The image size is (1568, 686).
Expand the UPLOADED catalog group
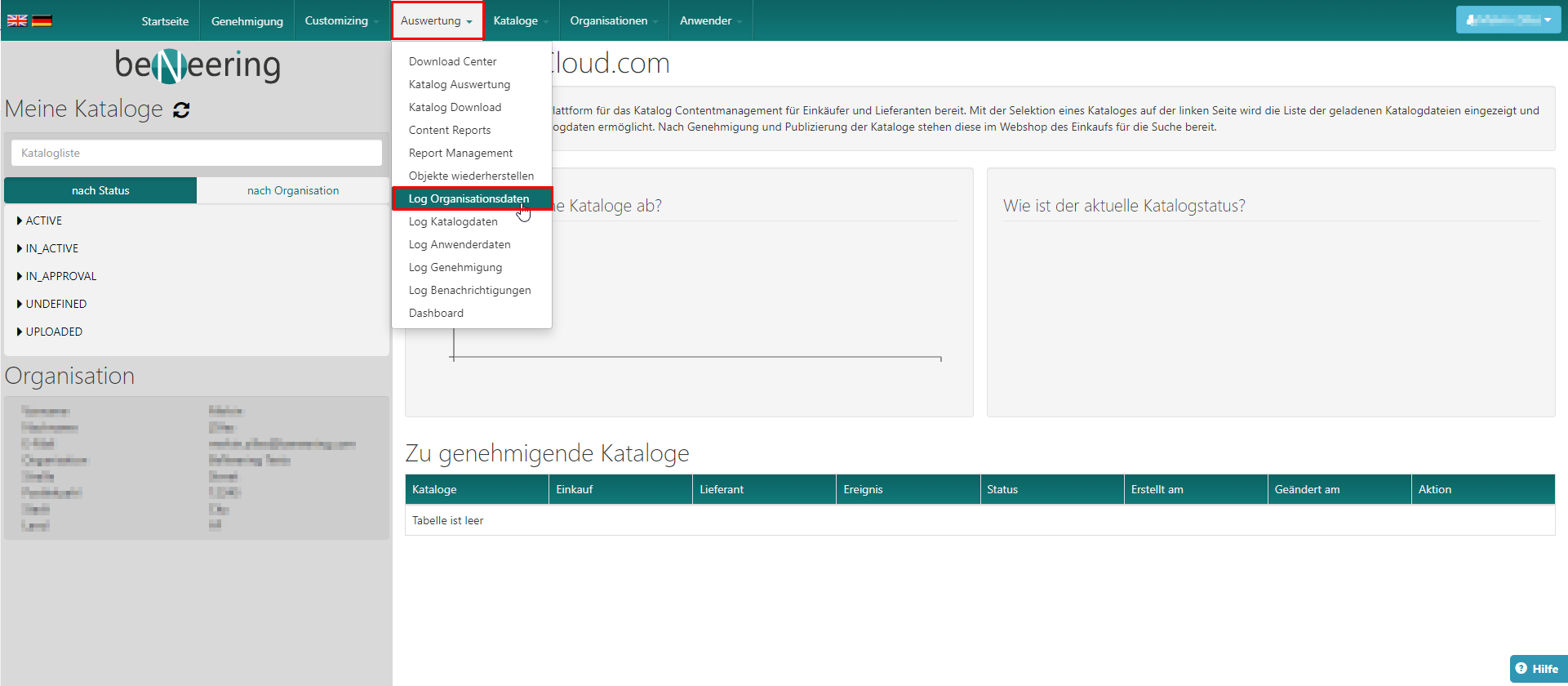[53, 332]
